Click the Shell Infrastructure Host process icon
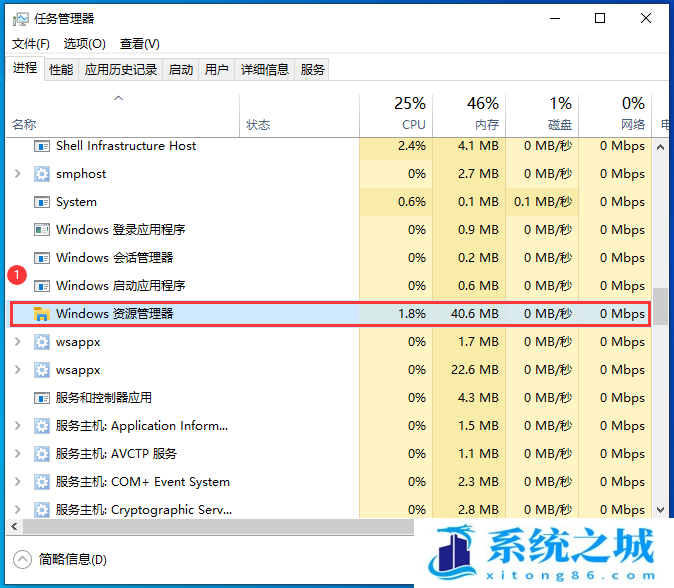Screen dimensions: 674x588 tap(42, 146)
